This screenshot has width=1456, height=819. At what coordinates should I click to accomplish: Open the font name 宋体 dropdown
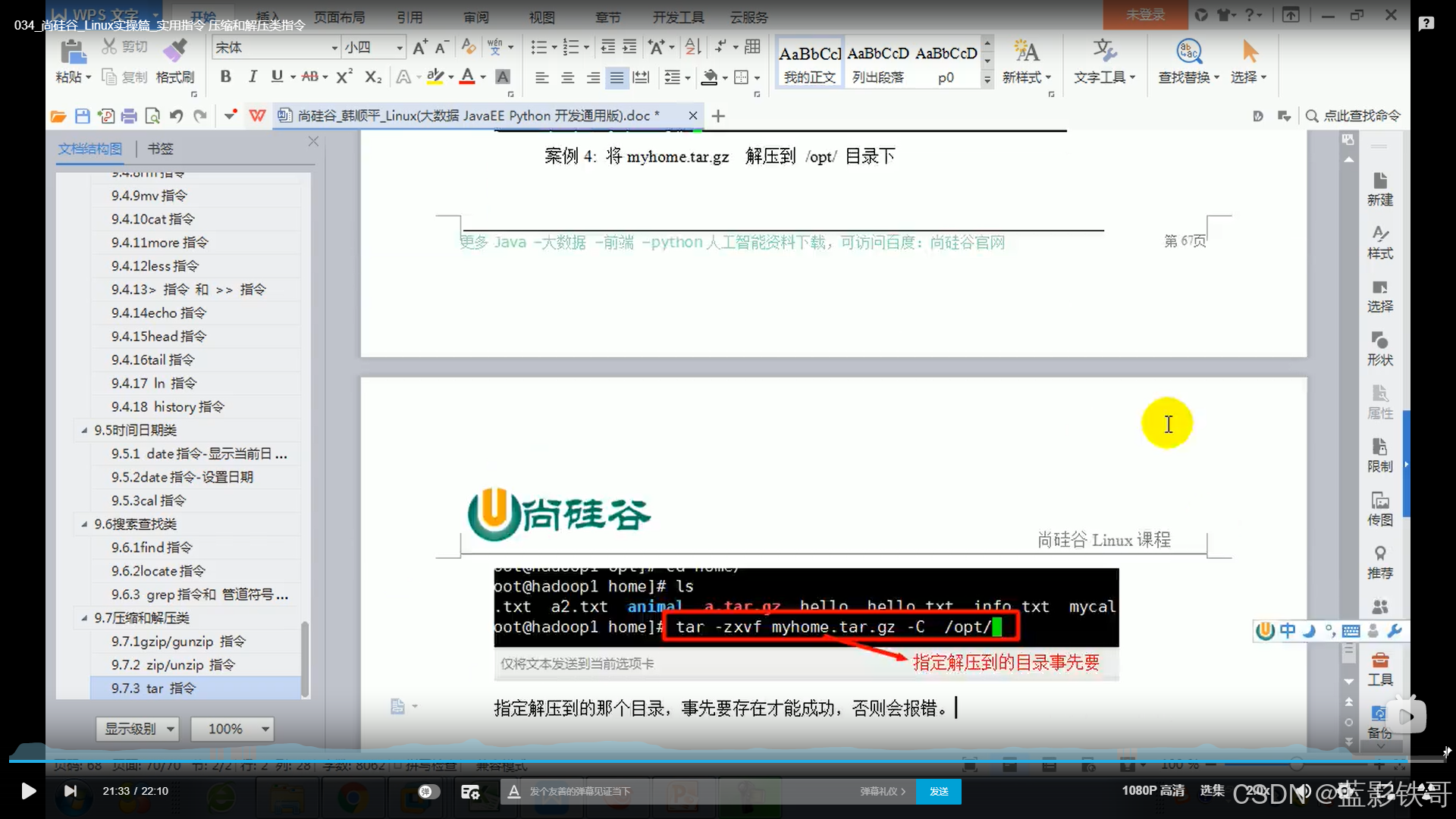334,48
